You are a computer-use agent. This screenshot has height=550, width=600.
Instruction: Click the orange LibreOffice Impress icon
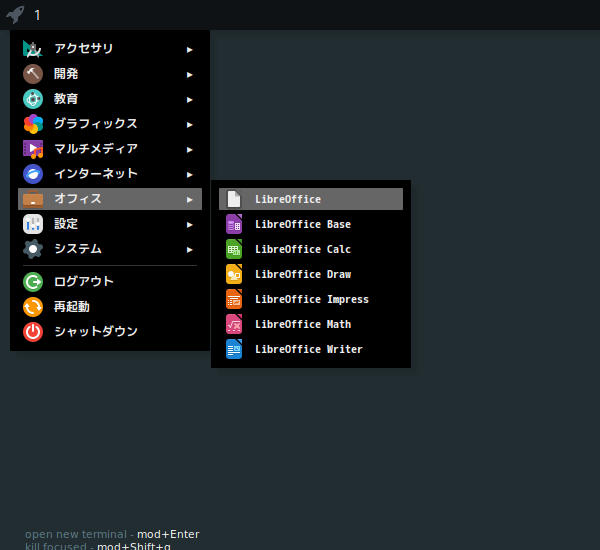234,299
